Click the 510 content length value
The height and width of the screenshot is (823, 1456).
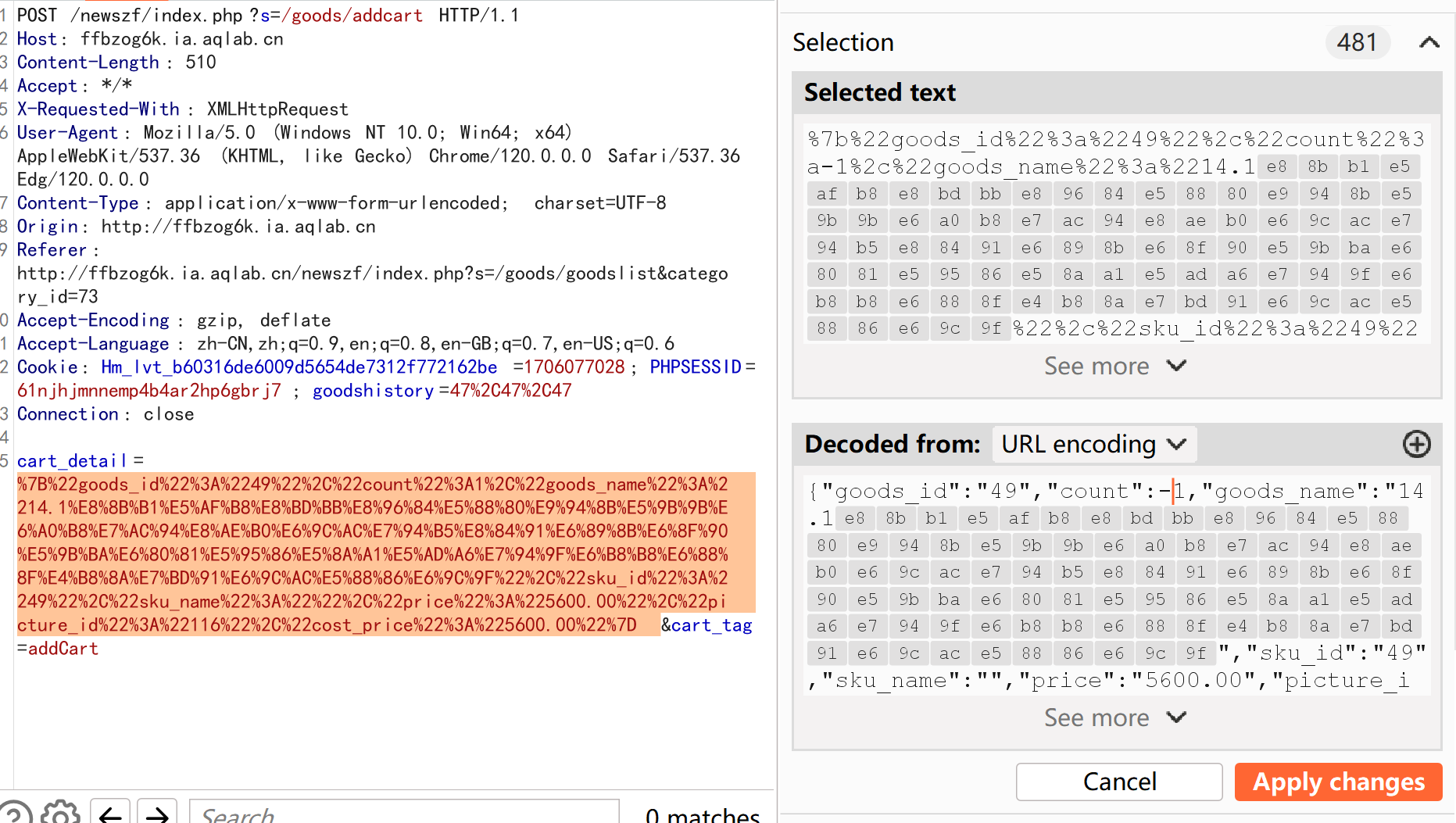[201, 63]
